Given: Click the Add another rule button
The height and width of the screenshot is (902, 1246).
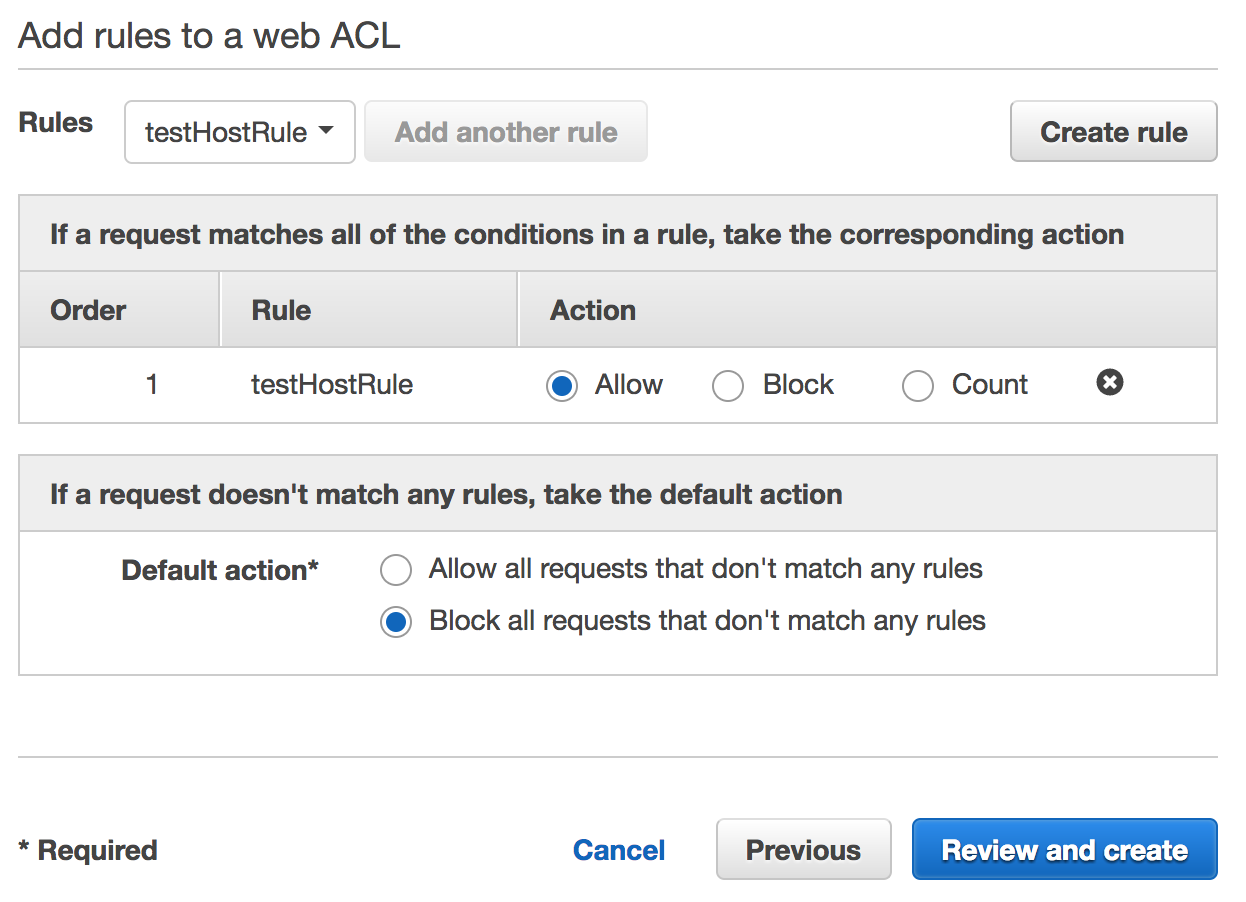Looking at the screenshot, I should (506, 132).
